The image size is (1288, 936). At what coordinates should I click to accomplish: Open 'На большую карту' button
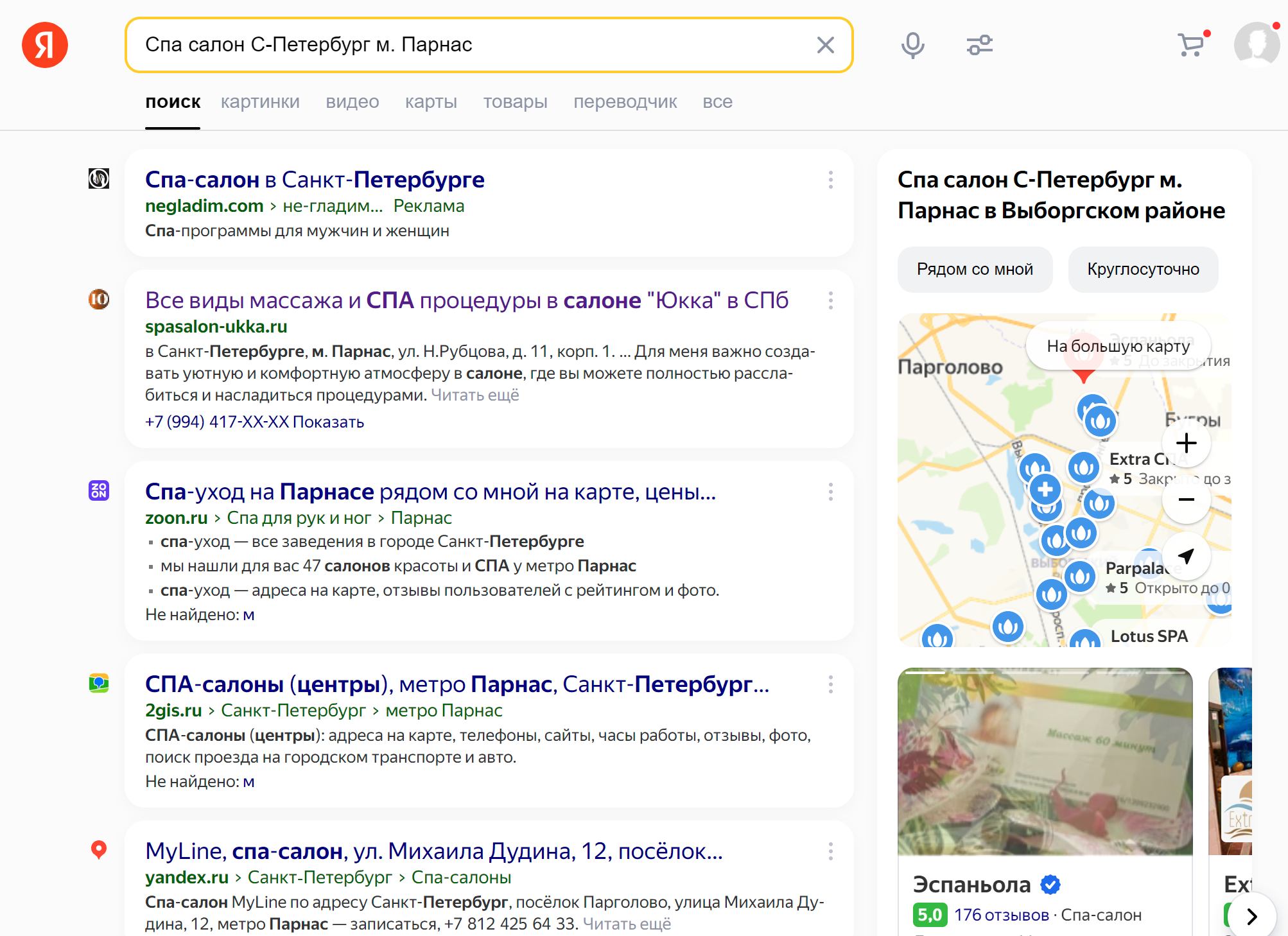1118,346
